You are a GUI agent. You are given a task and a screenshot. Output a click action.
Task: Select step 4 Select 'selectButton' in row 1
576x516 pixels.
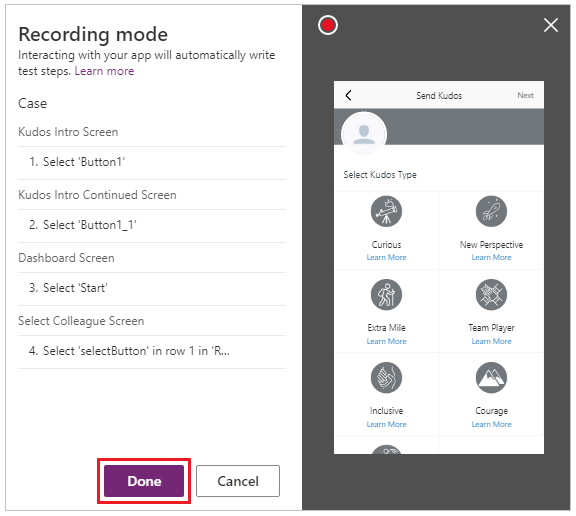coord(152,351)
